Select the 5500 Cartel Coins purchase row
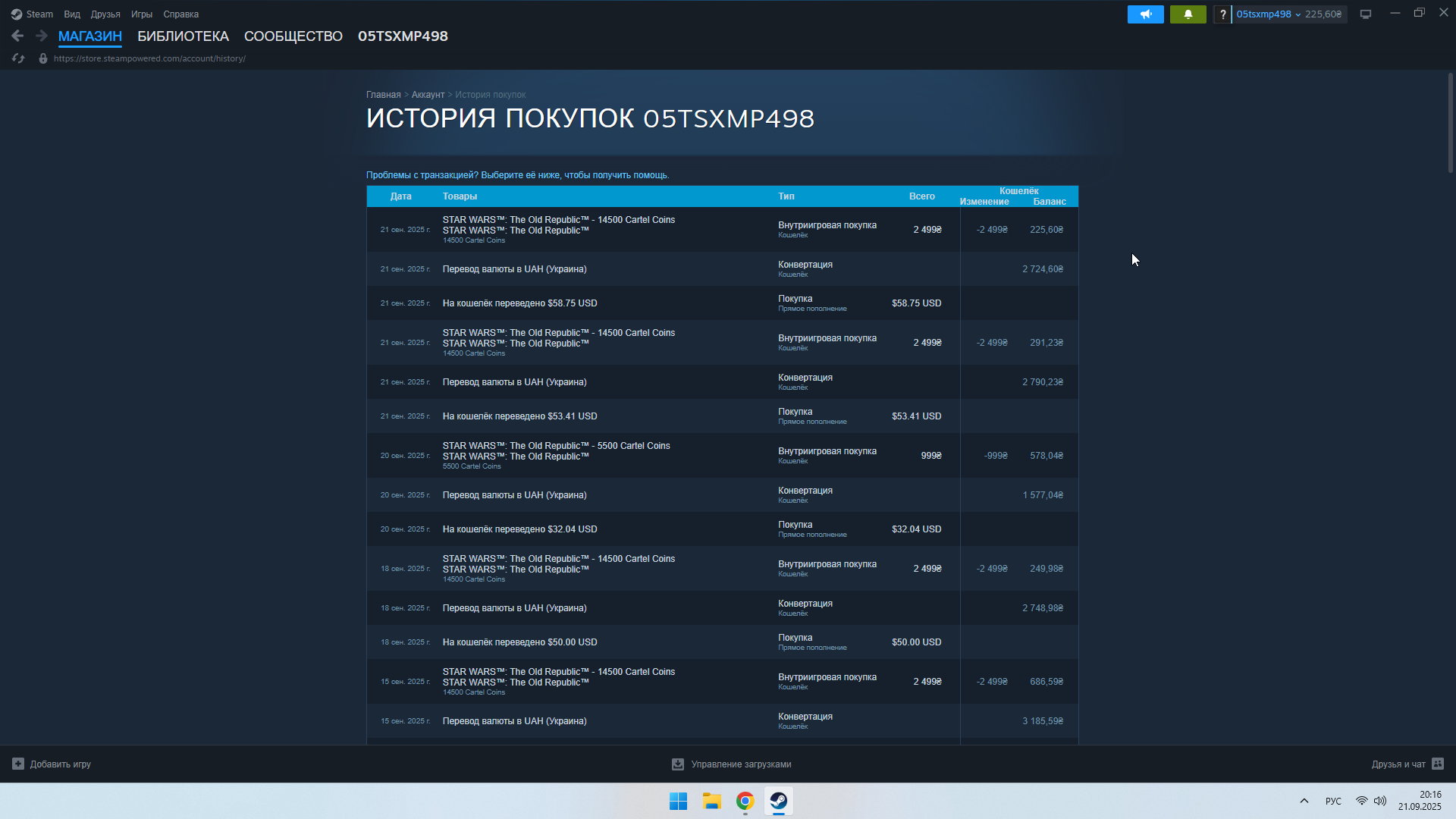 point(722,456)
